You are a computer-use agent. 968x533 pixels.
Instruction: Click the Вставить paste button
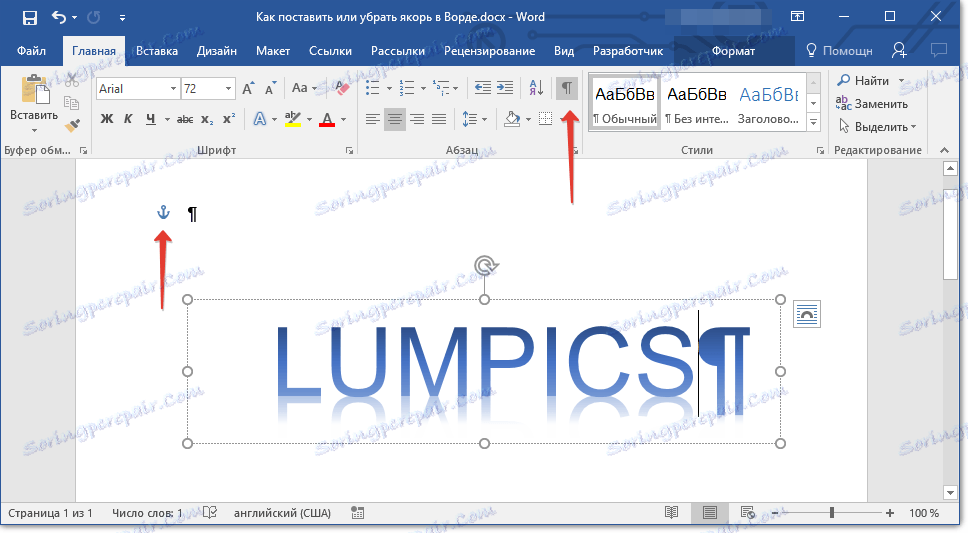34,104
